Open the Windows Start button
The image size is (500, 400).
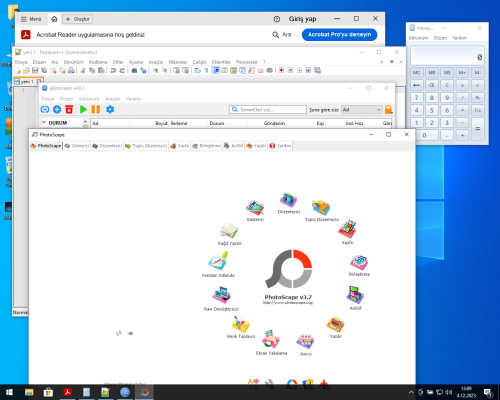click(9, 392)
